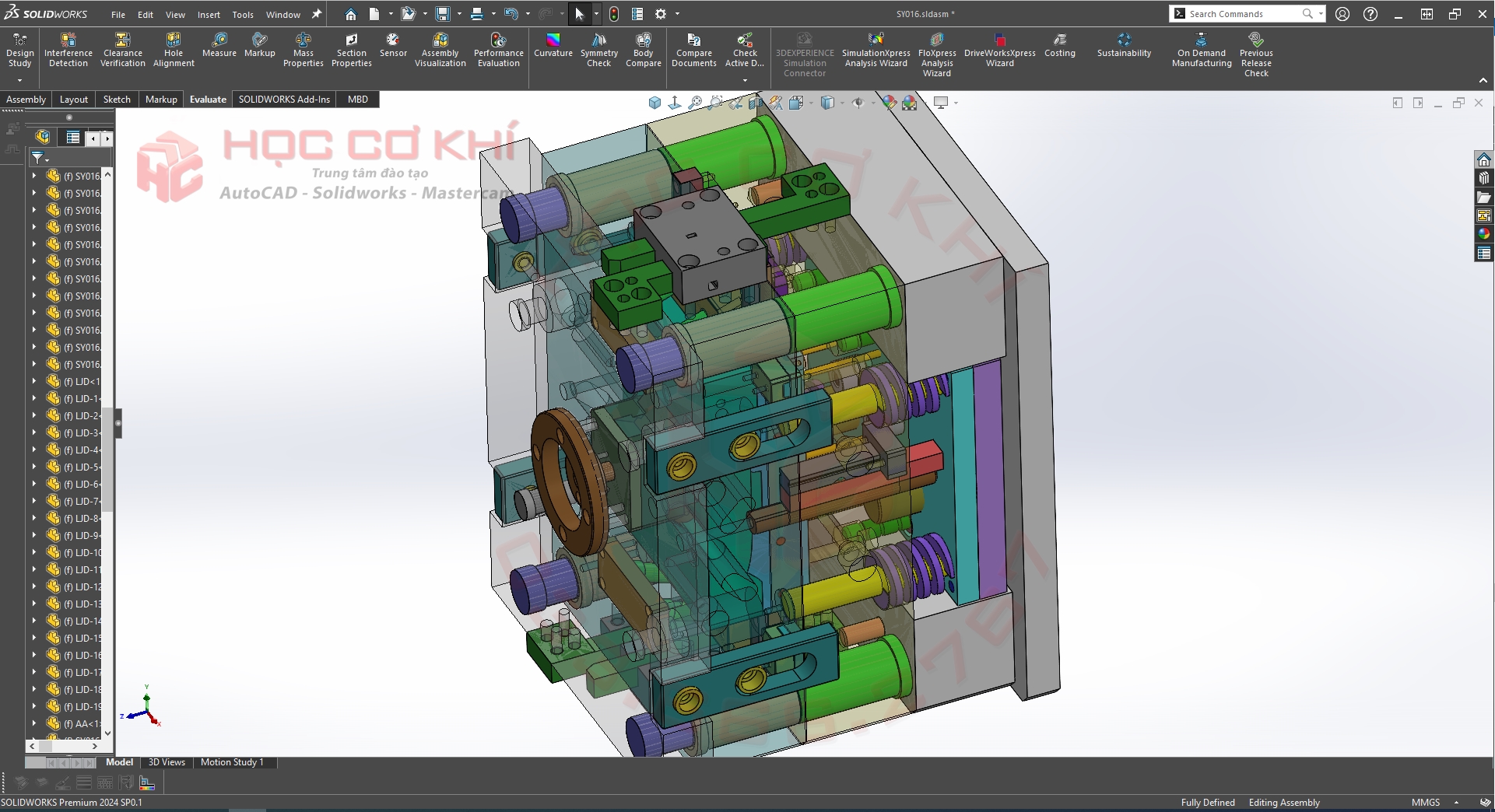Image resolution: width=1495 pixels, height=812 pixels.
Task: Open Appearances tab in task pane
Action: (1484, 234)
